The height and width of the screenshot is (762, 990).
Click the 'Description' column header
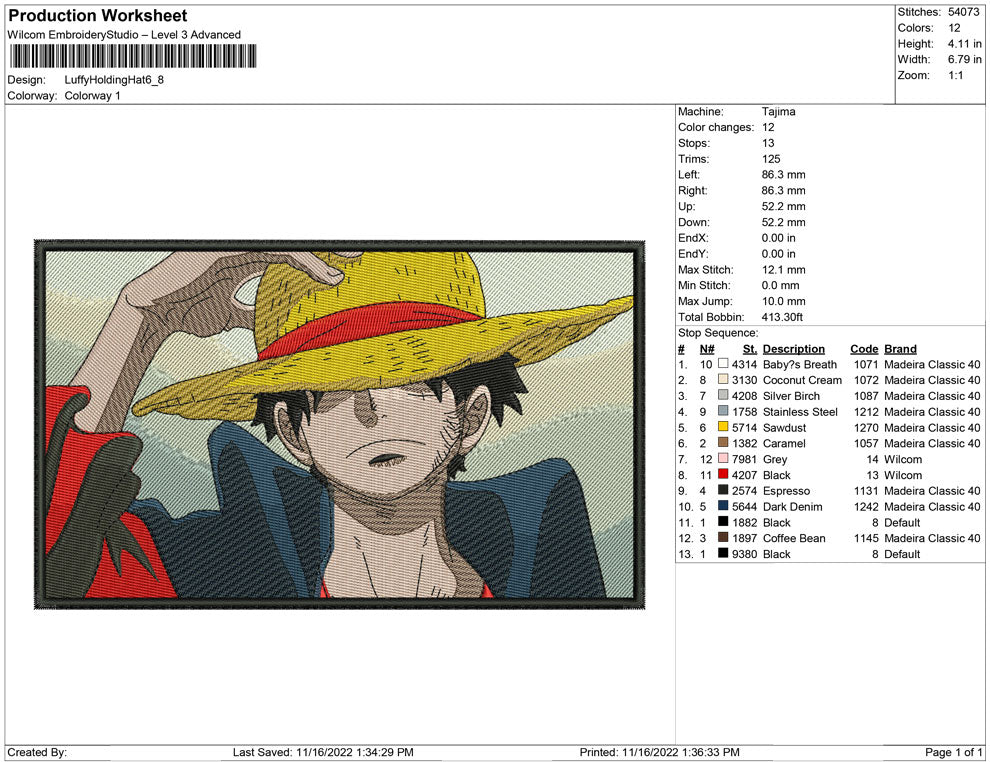coord(794,348)
